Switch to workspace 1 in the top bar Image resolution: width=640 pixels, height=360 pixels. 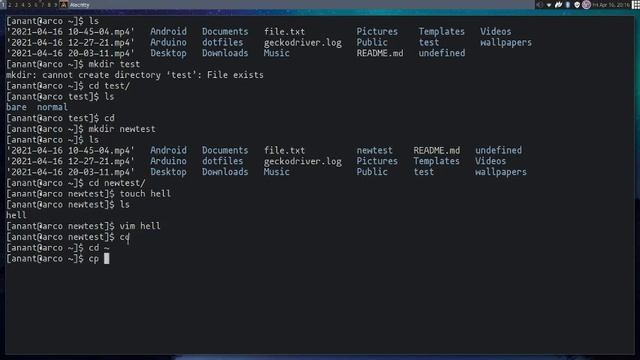3,5
